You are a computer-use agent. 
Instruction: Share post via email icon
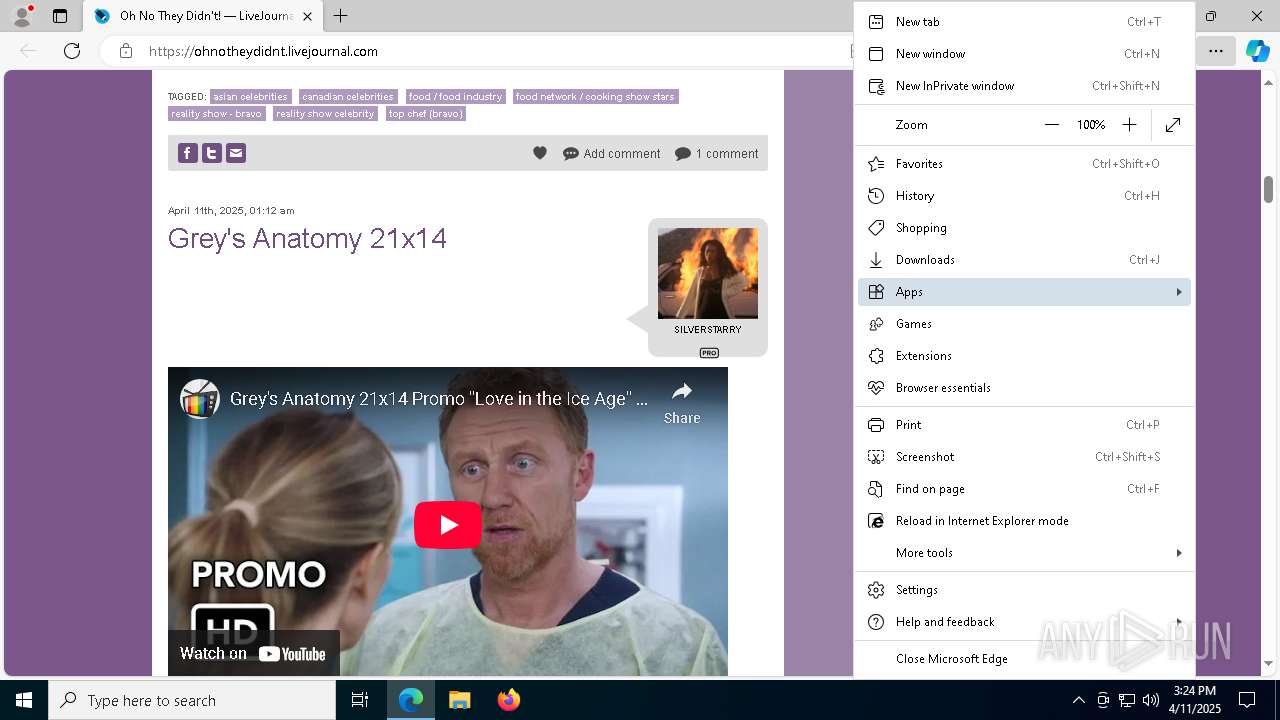click(235, 153)
